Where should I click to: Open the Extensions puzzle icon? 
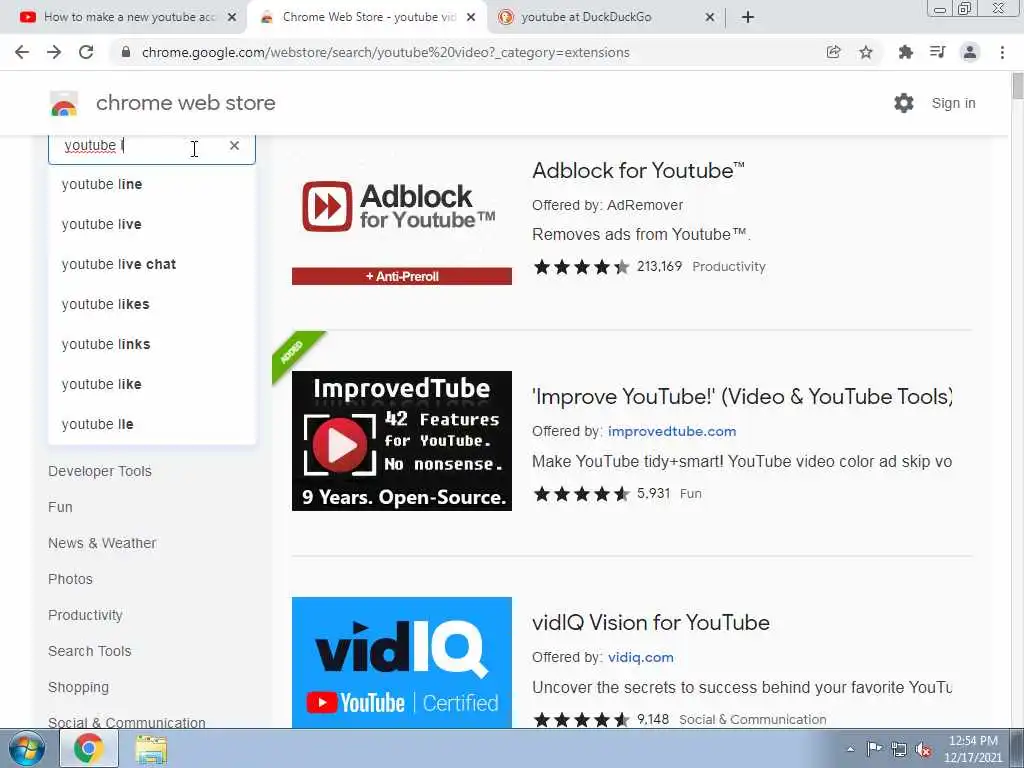coord(905,52)
